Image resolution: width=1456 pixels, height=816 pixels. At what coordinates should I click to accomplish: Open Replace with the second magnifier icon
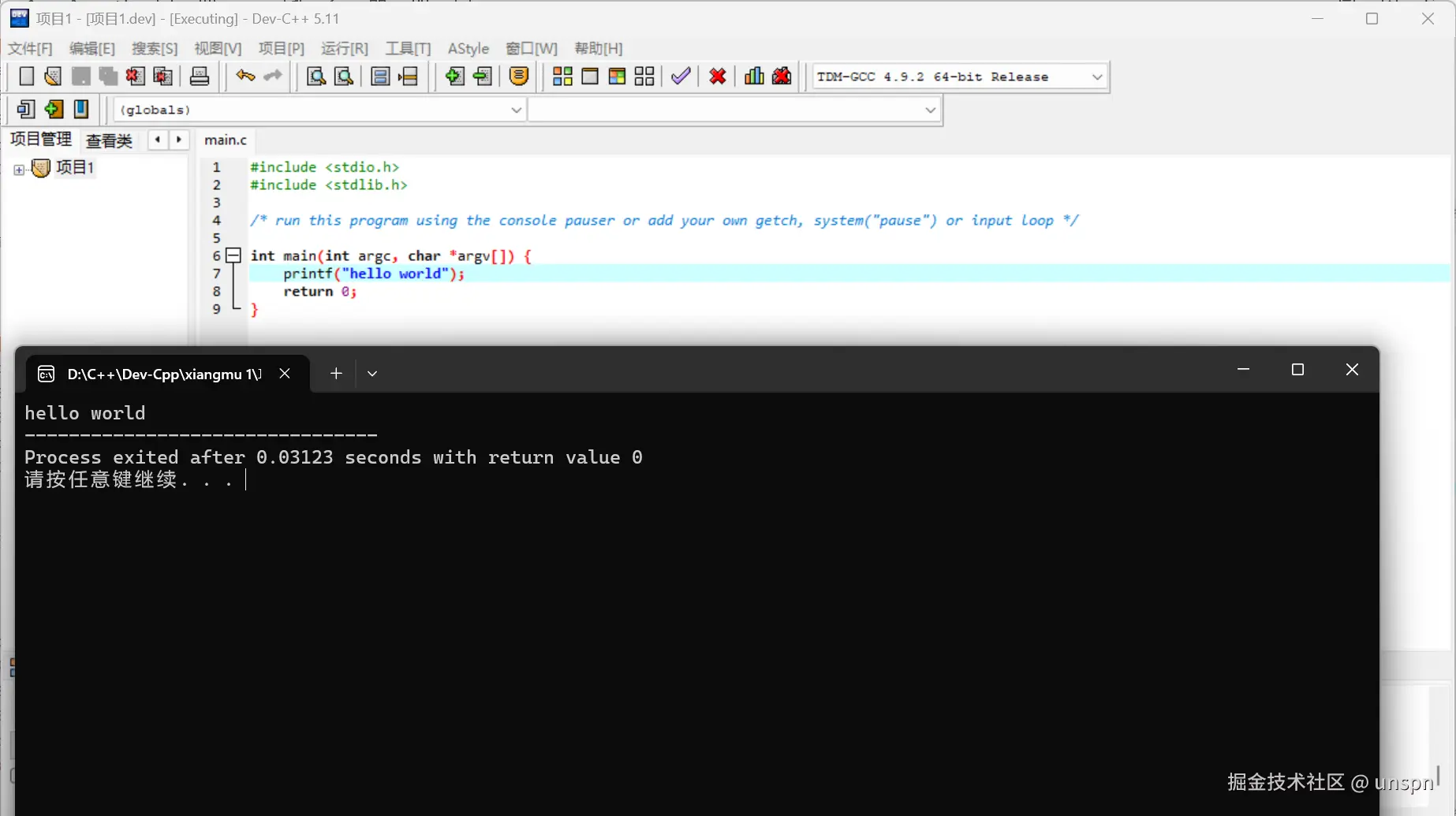(x=344, y=76)
